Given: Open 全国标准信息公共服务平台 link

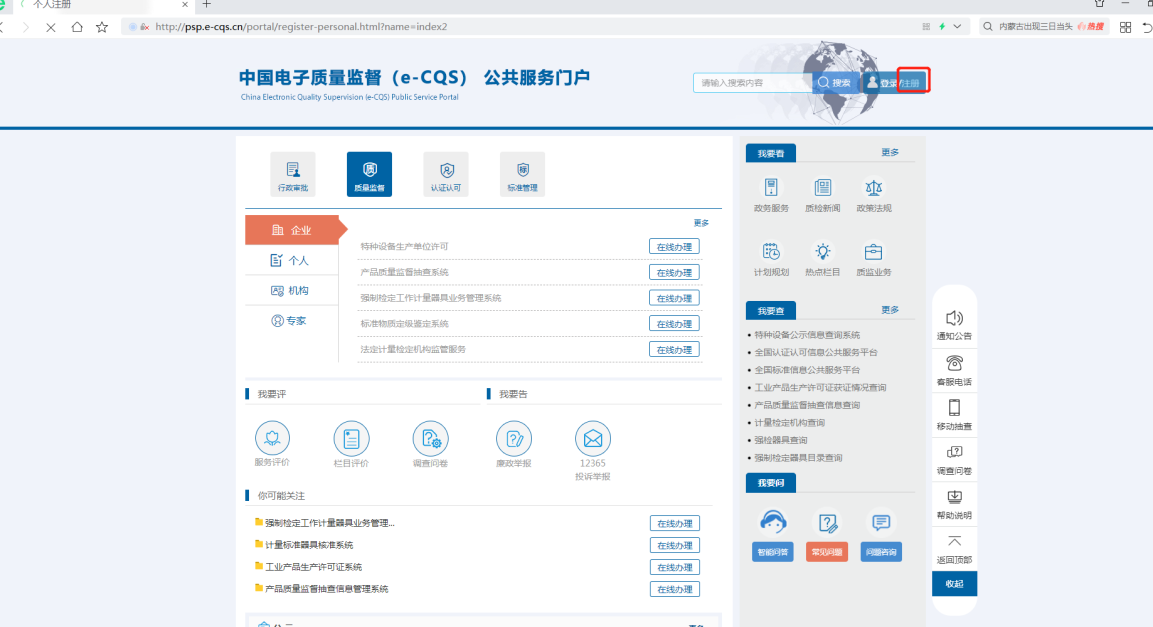Looking at the screenshot, I should (x=807, y=370).
